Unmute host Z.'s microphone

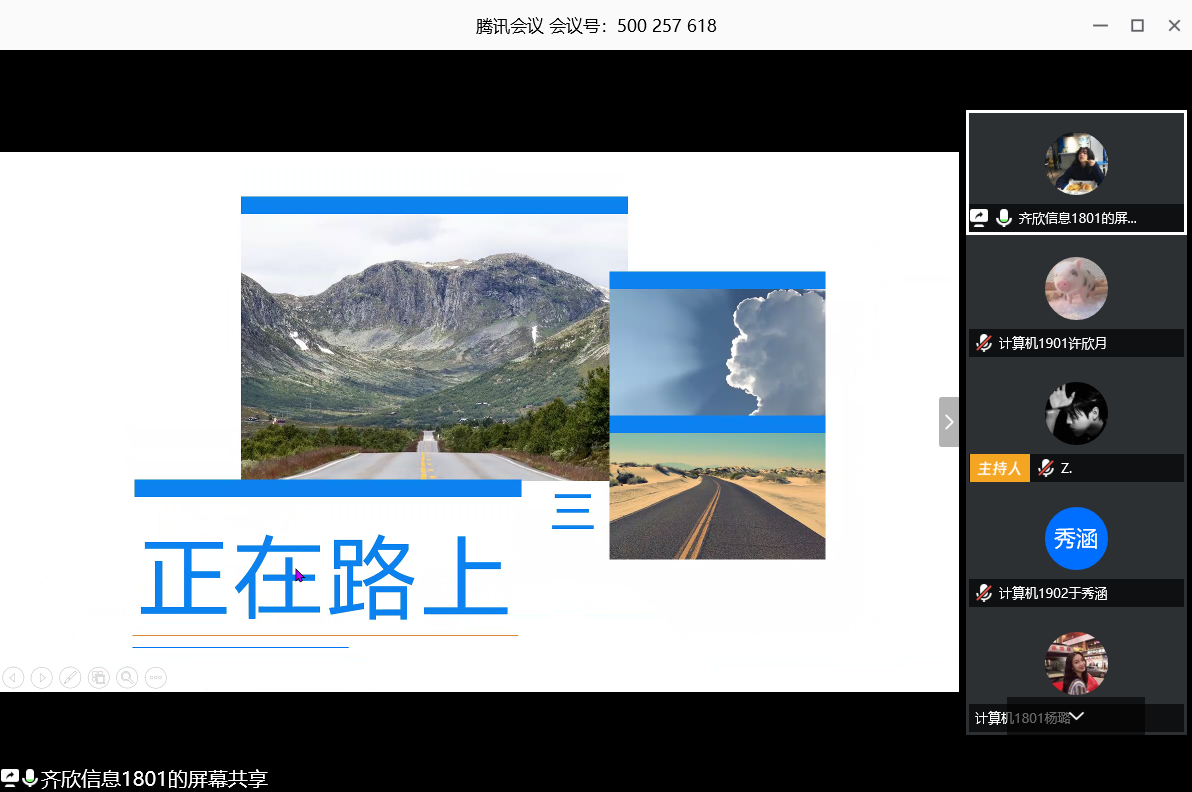pos(1044,467)
